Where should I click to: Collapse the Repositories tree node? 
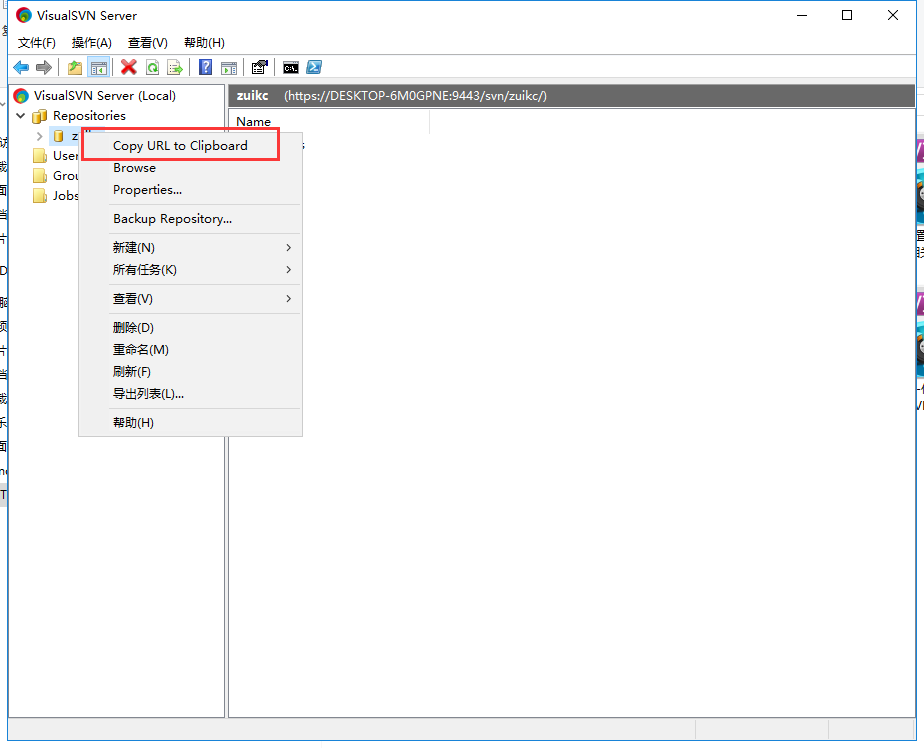21,116
